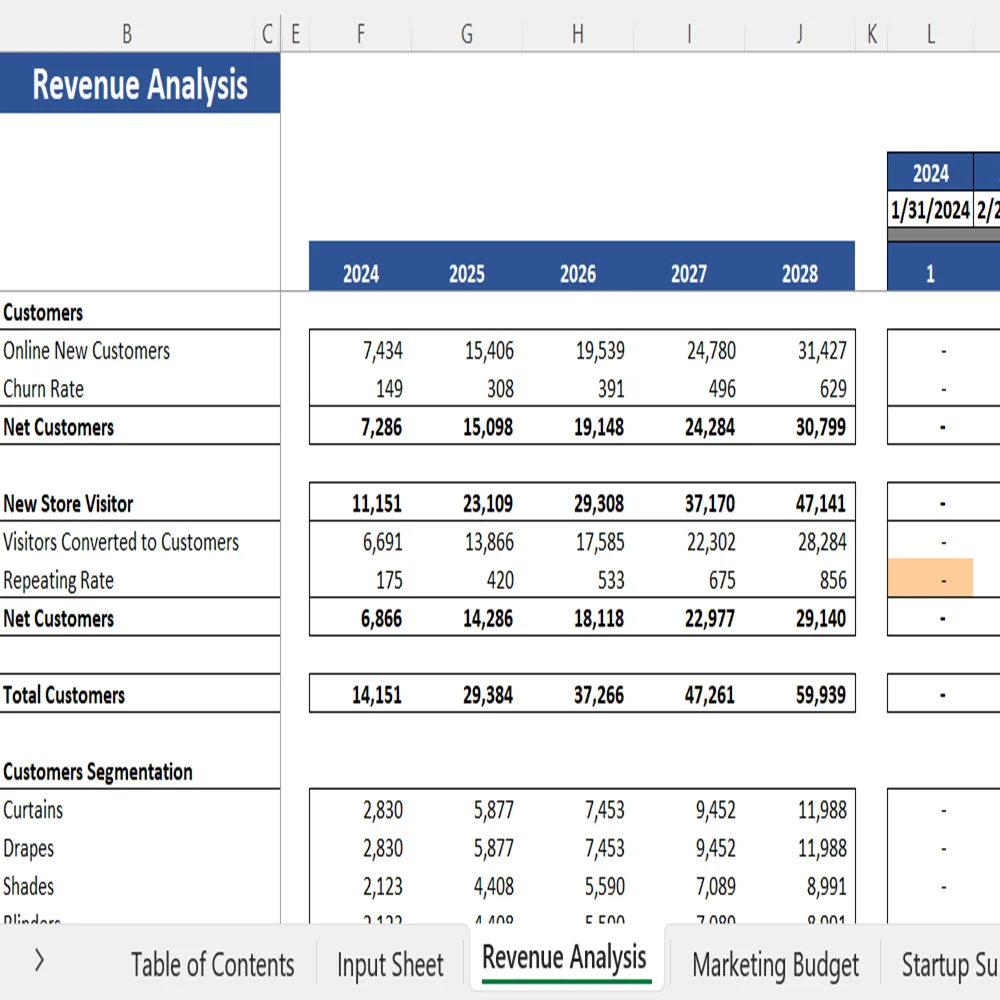Viewport: 1000px width, 1000px height.
Task: Go to the Table of Contents sheet
Action: pos(213,964)
